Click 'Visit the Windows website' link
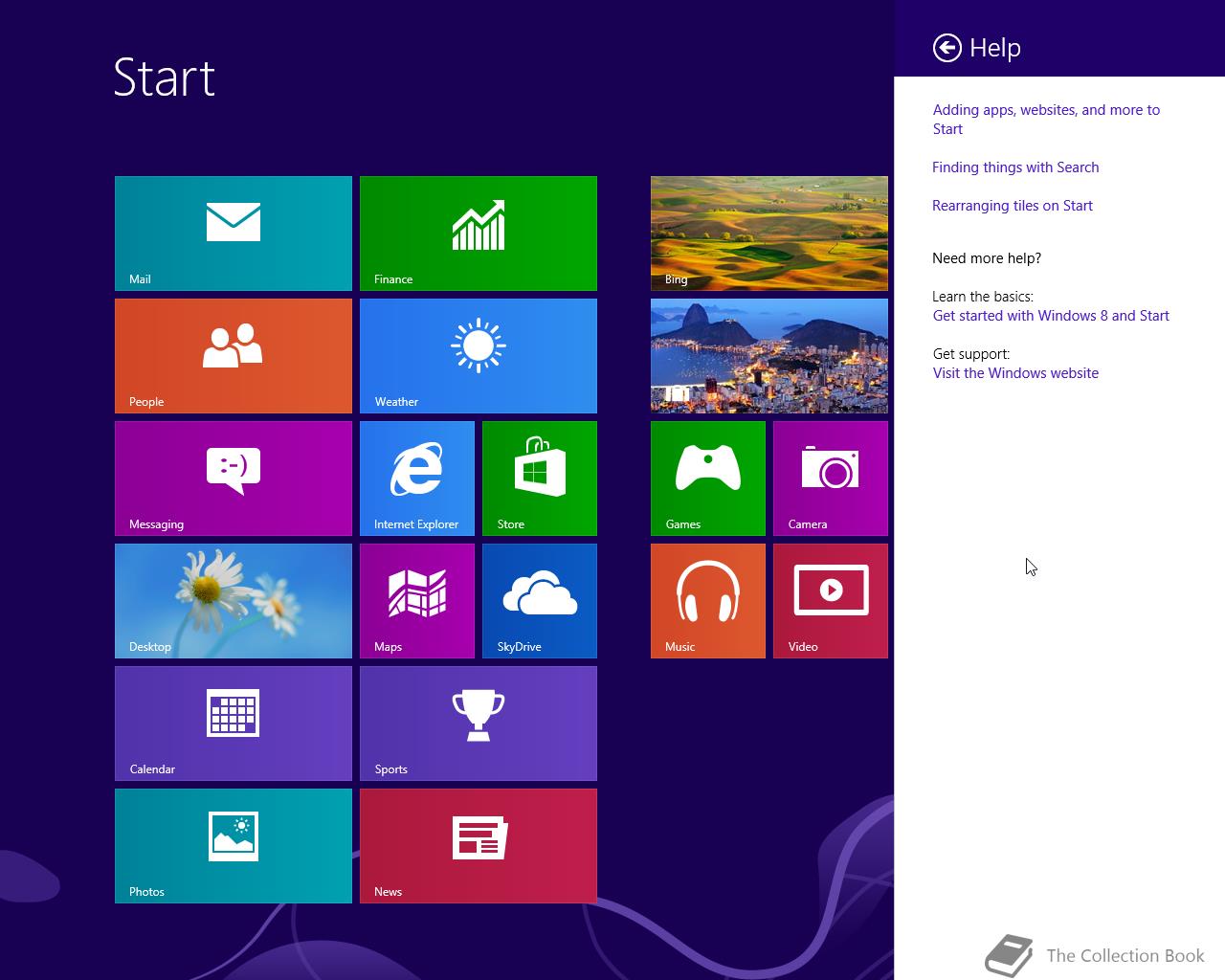 (1015, 373)
